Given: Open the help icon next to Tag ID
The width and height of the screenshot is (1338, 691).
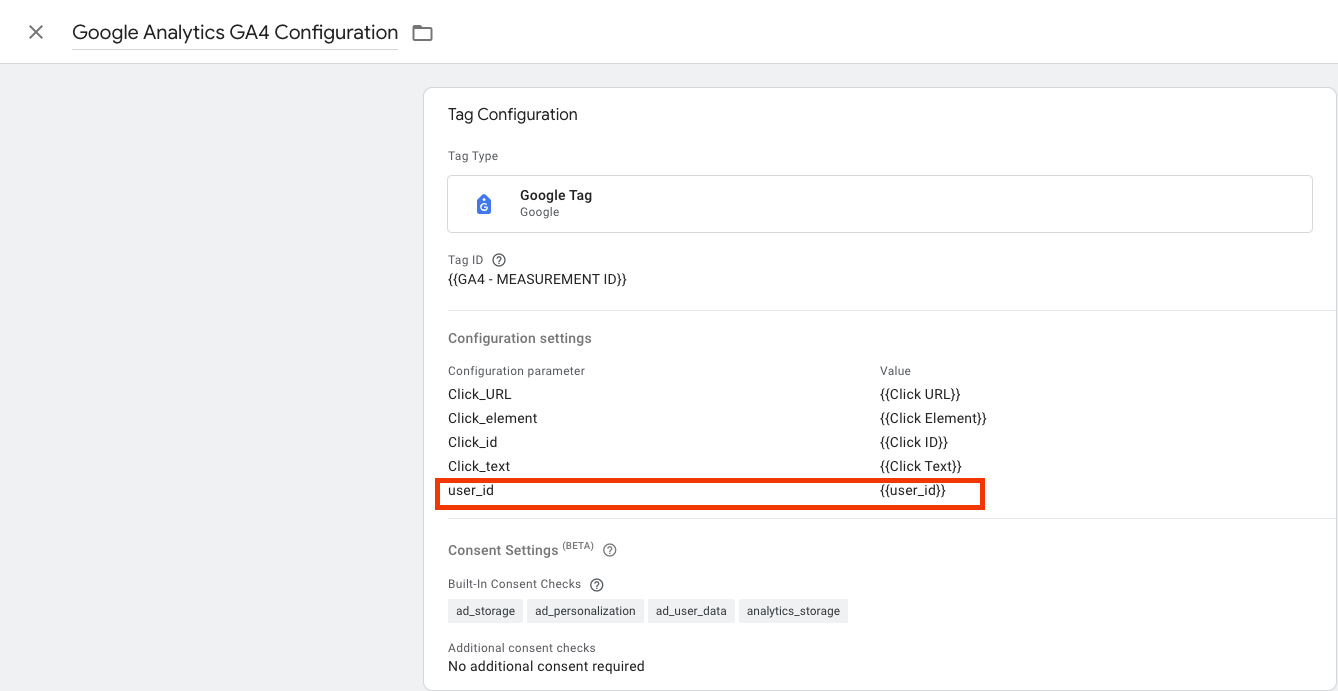Looking at the screenshot, I should pyautogui.click(x=499, y=260).
